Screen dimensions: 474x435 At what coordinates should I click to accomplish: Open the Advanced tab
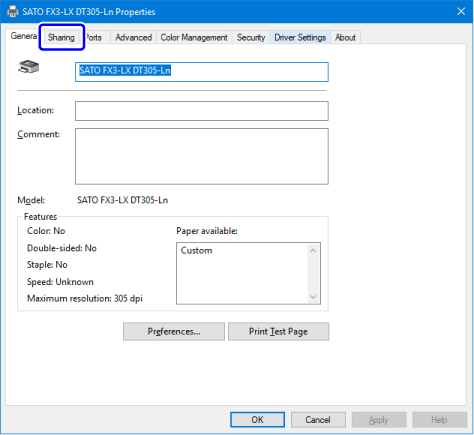[133, 37]
